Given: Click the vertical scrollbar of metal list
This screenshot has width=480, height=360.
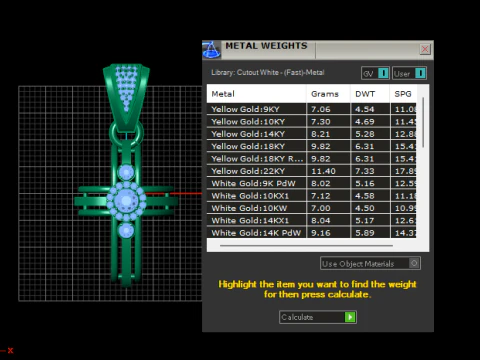Looking at the screenshot, I should [x=423, y=122].
